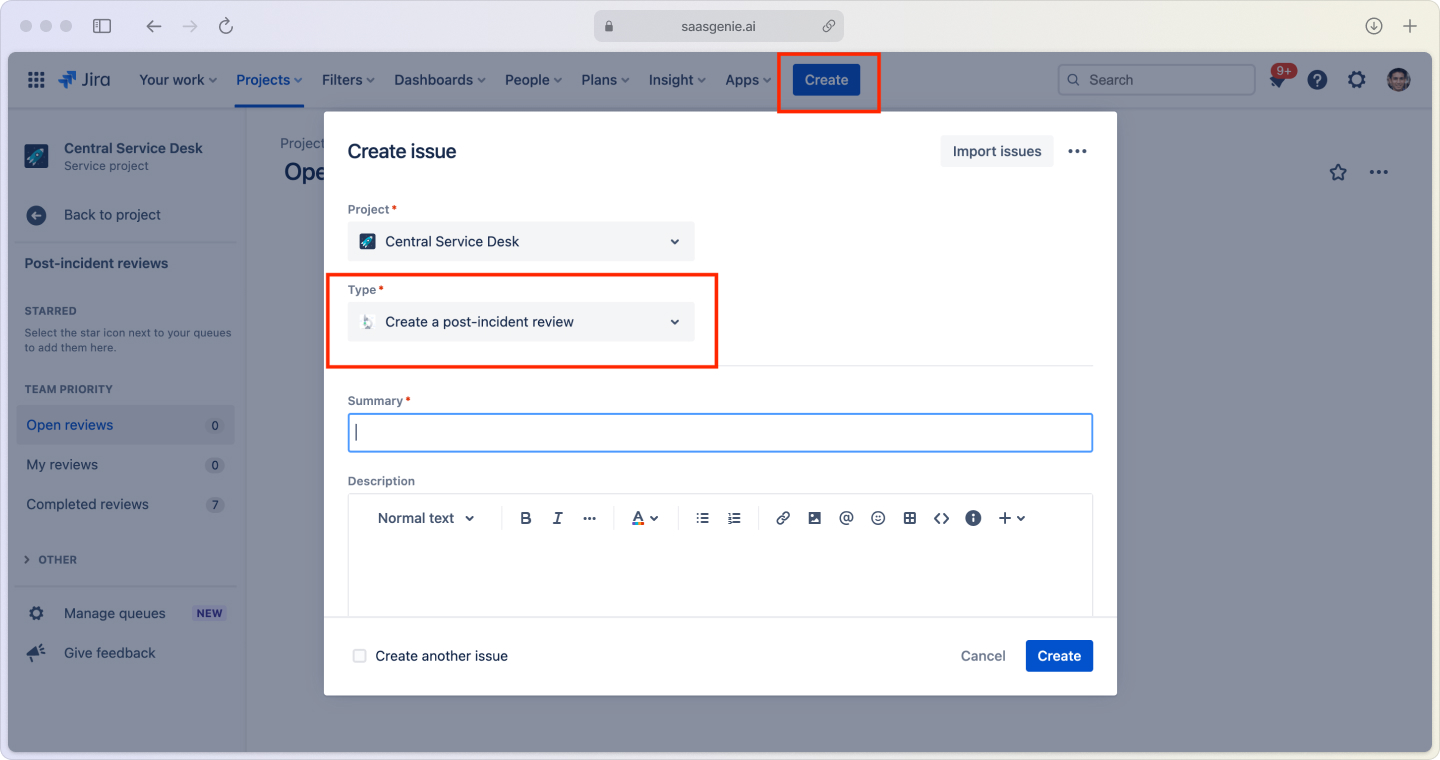Toggle italic formatting

(558, 518)
